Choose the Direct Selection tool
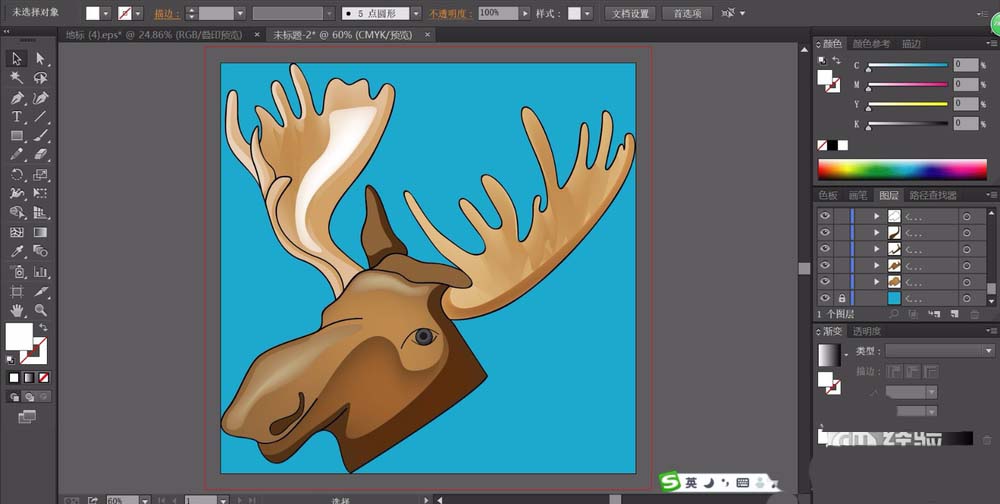The width and height of the screenshot is (1000, 504). tap(41, 59)
